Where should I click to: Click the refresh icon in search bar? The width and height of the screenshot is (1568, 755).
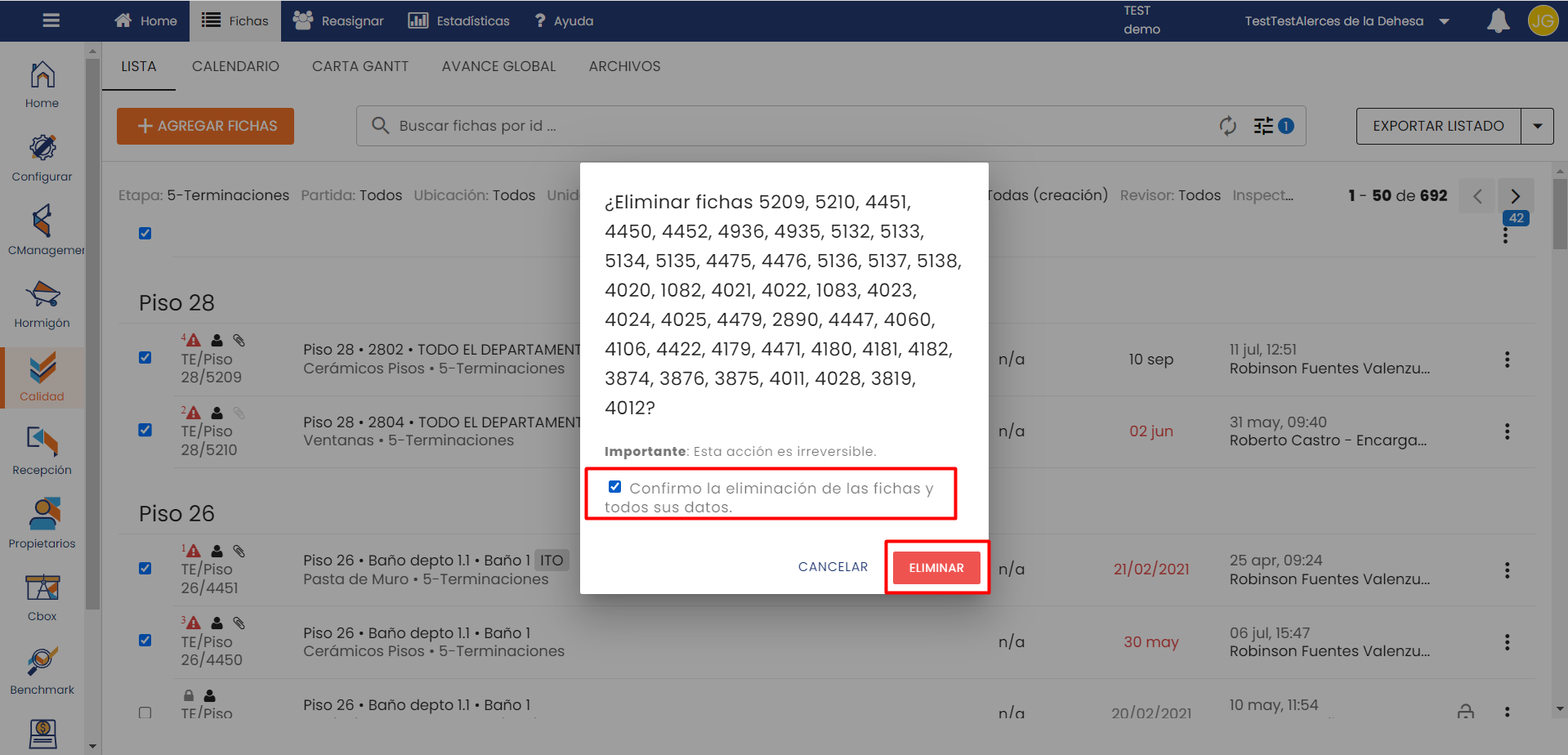pos(1227,126)
